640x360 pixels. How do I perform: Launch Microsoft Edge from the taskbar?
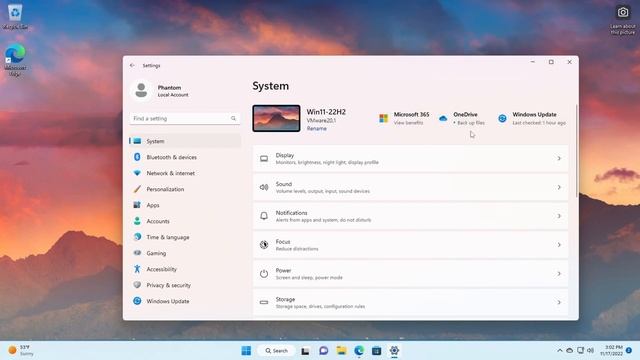tap(359, 351)
